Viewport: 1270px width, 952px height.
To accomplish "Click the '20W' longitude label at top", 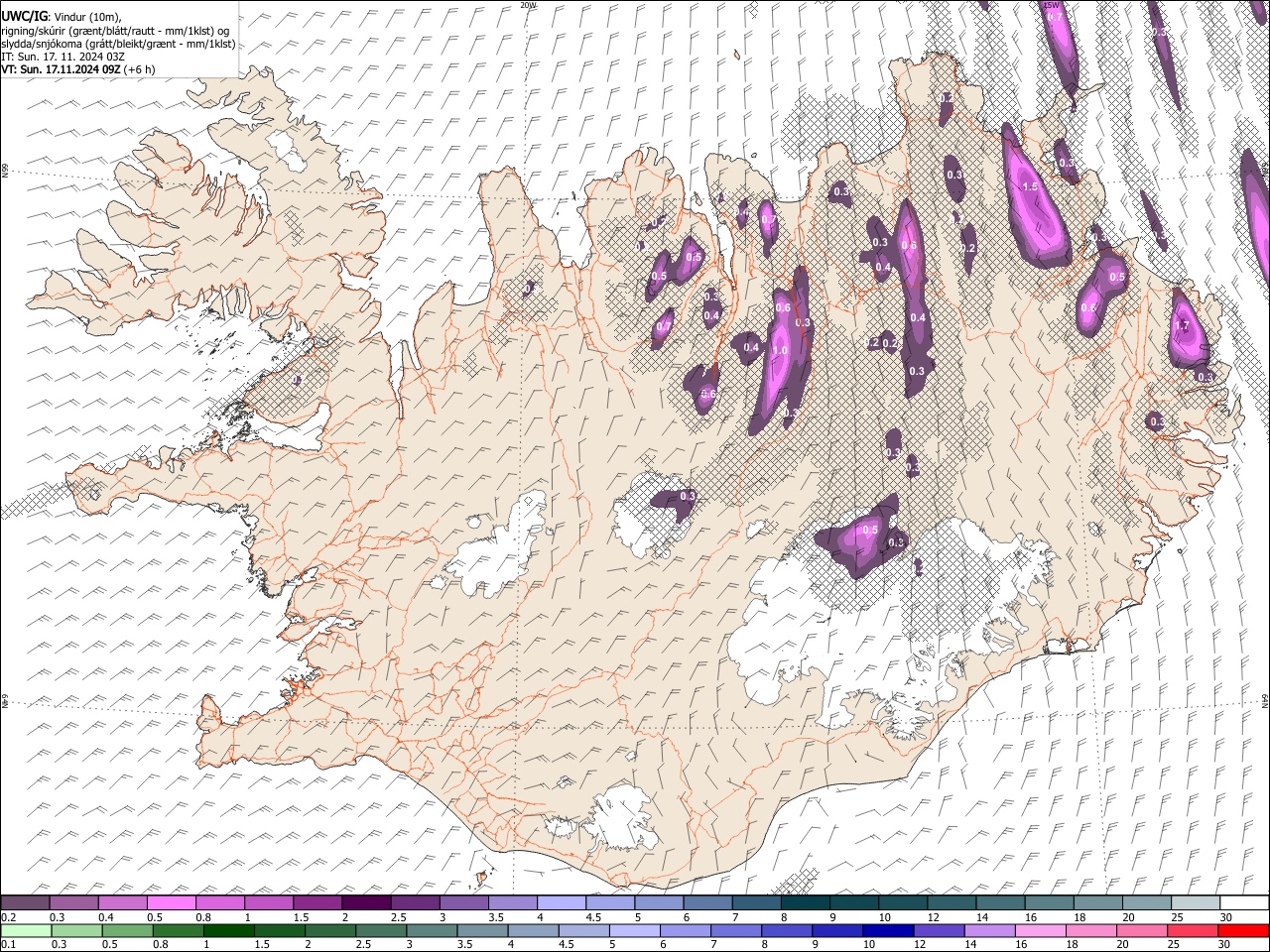I will (x=528, y=5).
